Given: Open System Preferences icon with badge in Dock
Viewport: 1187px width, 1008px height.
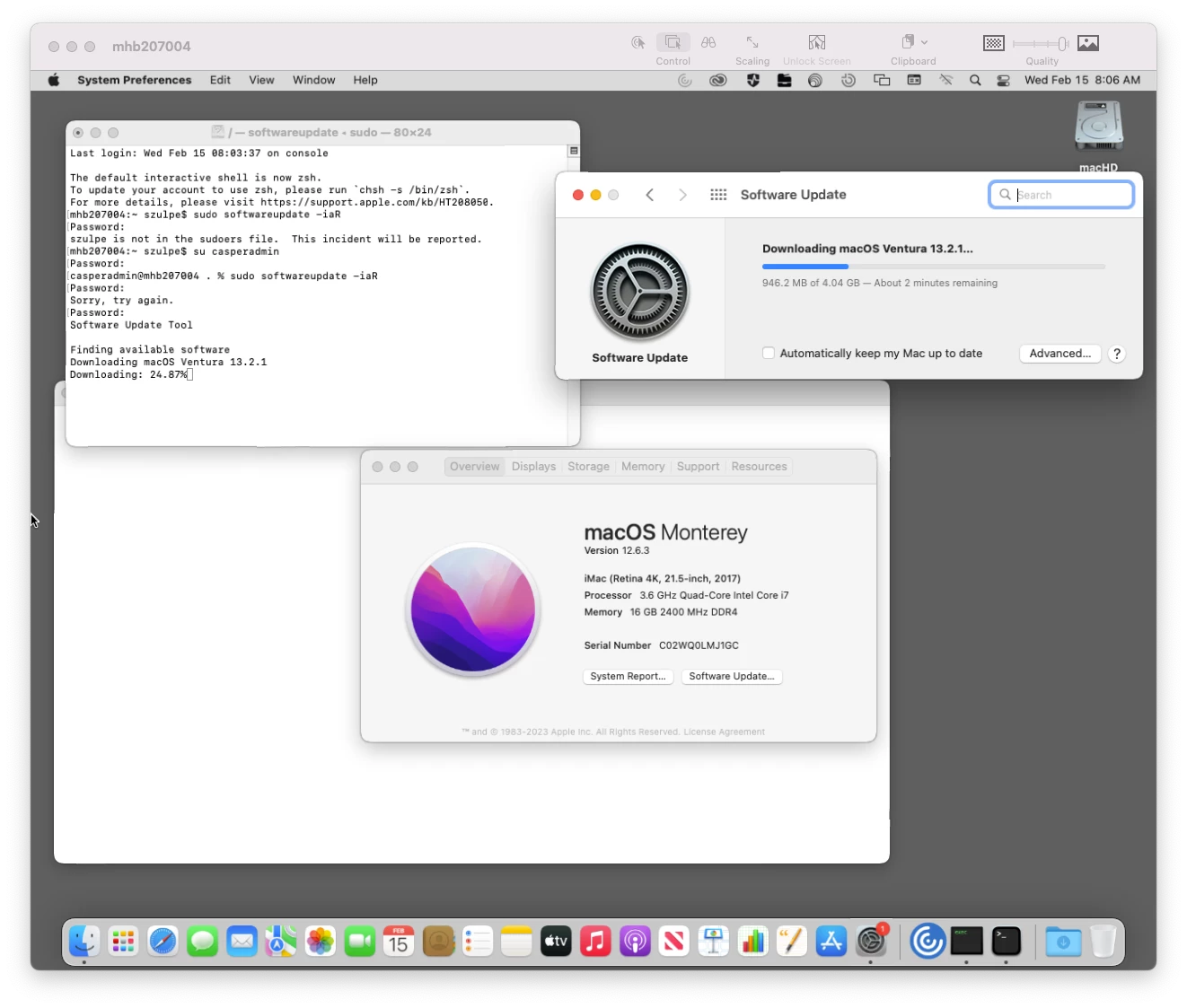Looking at the screenshot, I should tap(871, 941).
